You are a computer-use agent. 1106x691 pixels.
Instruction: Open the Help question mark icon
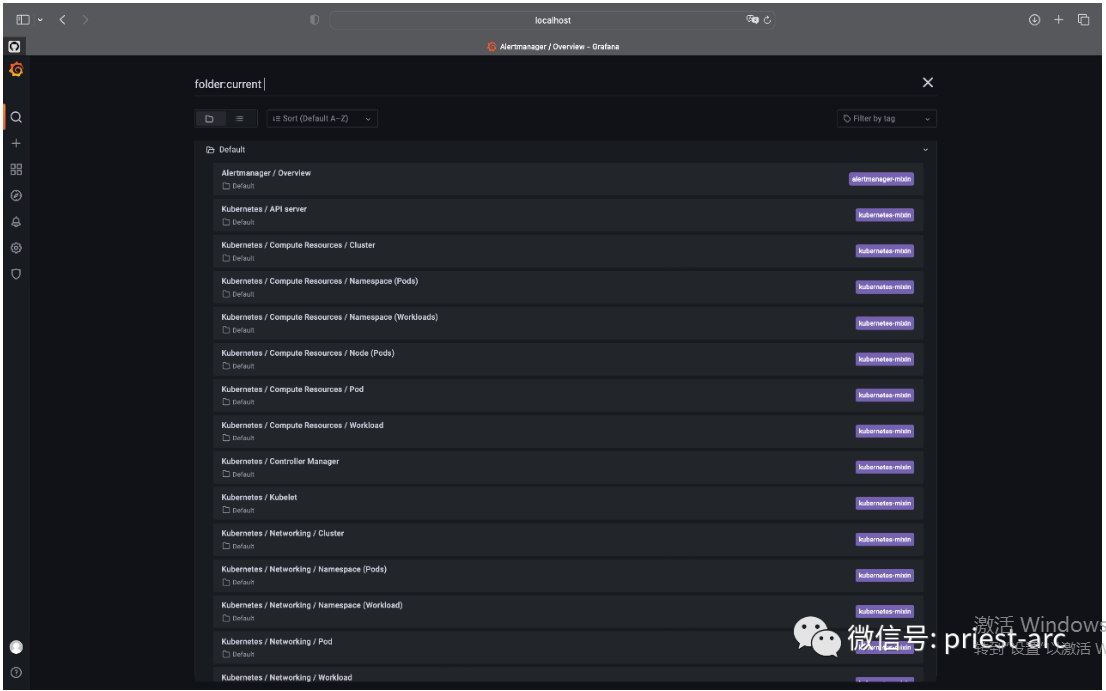coord(16,673)
